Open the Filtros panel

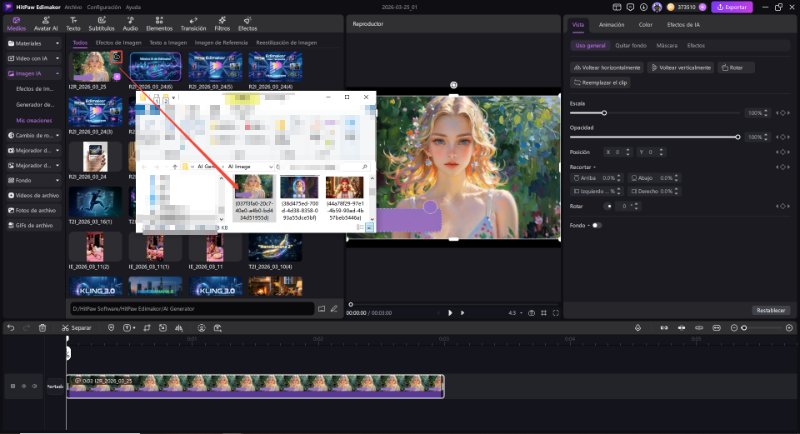[x=222, y=24]
